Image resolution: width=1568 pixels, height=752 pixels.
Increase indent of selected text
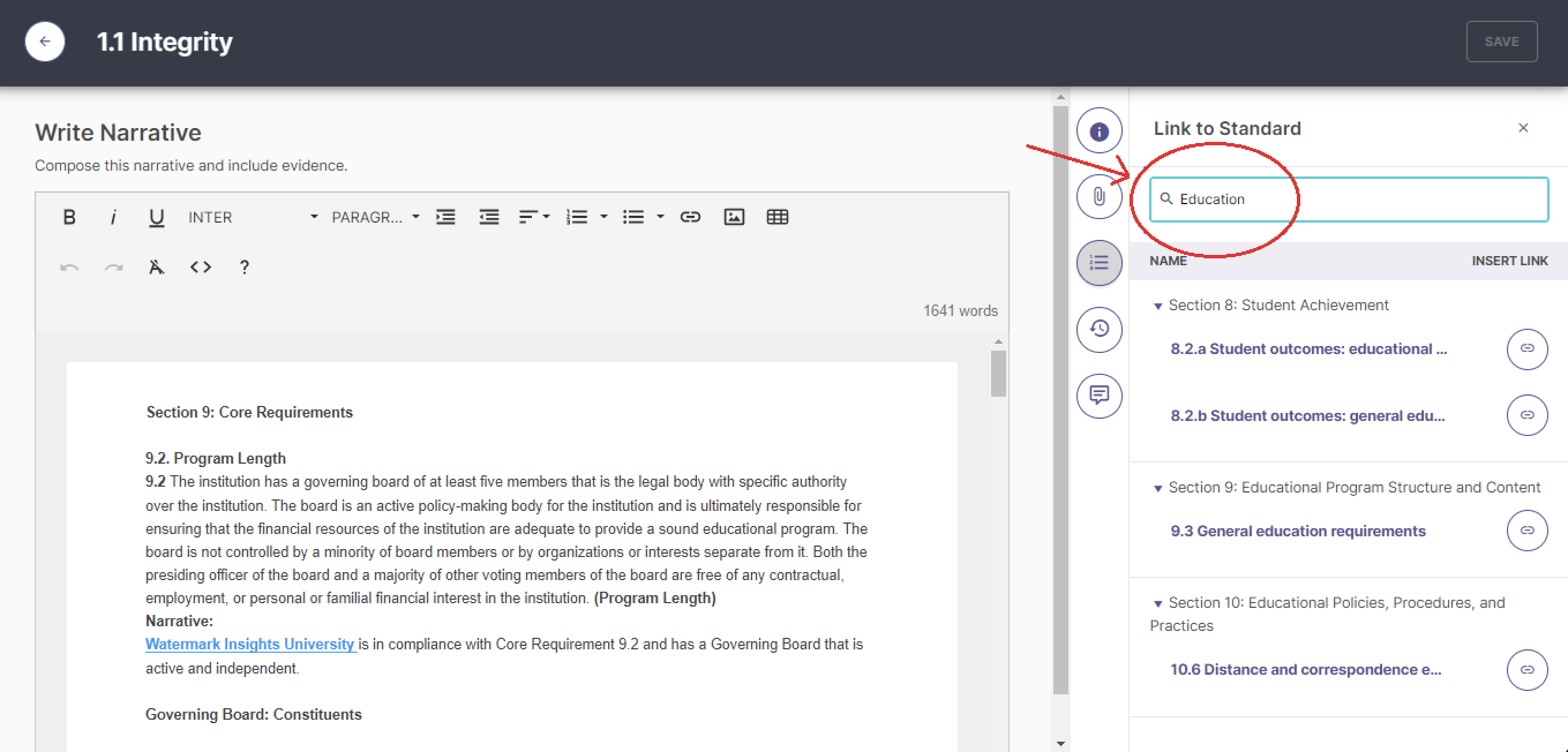tap(445, 217)
